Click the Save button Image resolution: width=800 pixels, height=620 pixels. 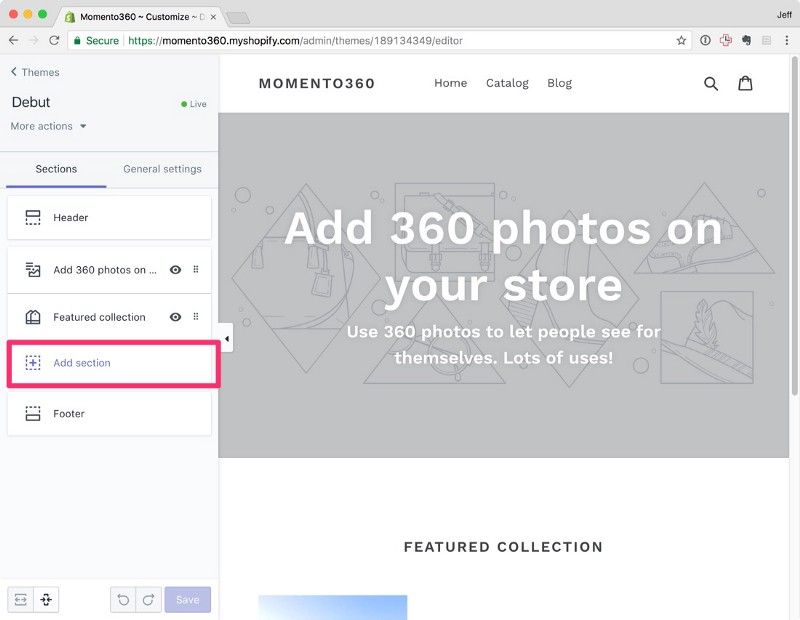188,600
